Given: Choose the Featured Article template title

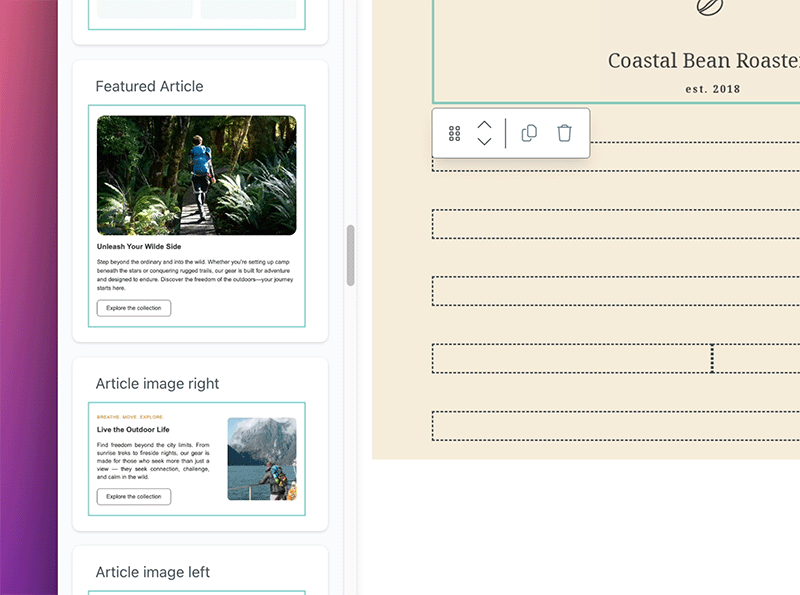Looking at the screenshot, I should point(149,87).
